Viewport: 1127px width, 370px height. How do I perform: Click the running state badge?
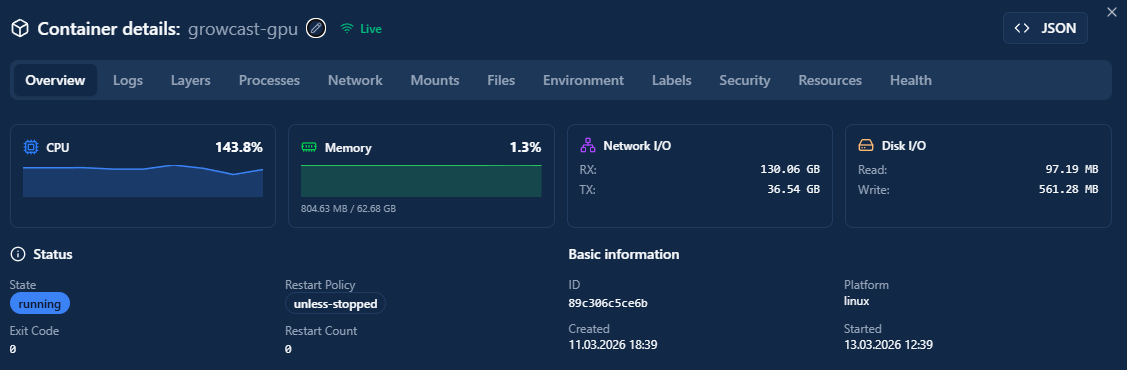(x=40, y=304)
